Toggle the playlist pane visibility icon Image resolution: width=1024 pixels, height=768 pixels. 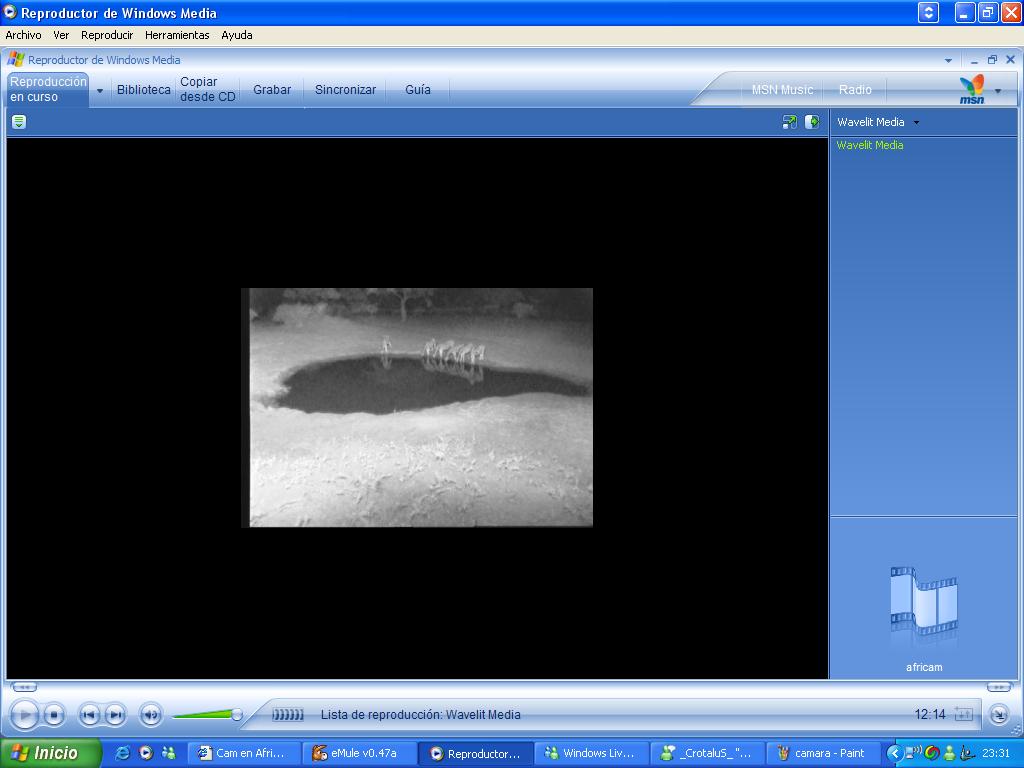pyautogui.click(x=812, y=122)
